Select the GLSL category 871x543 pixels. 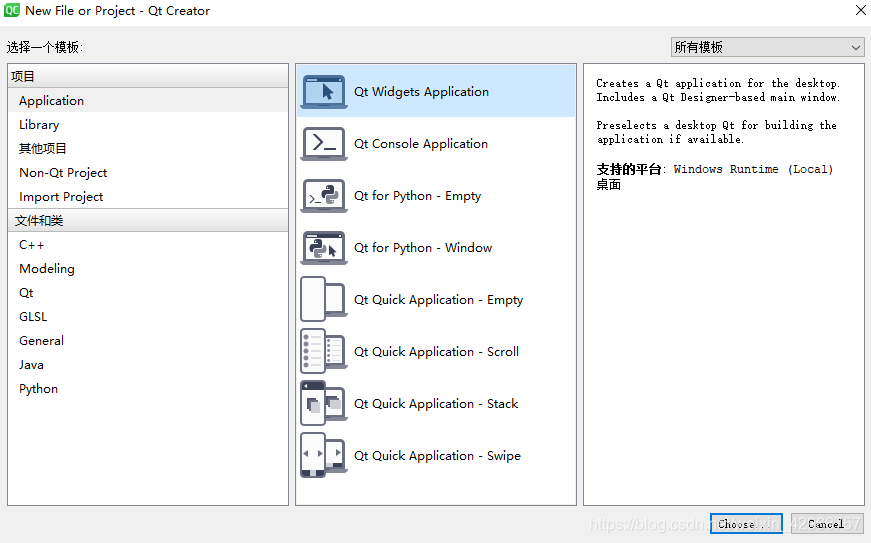(148, 316)
